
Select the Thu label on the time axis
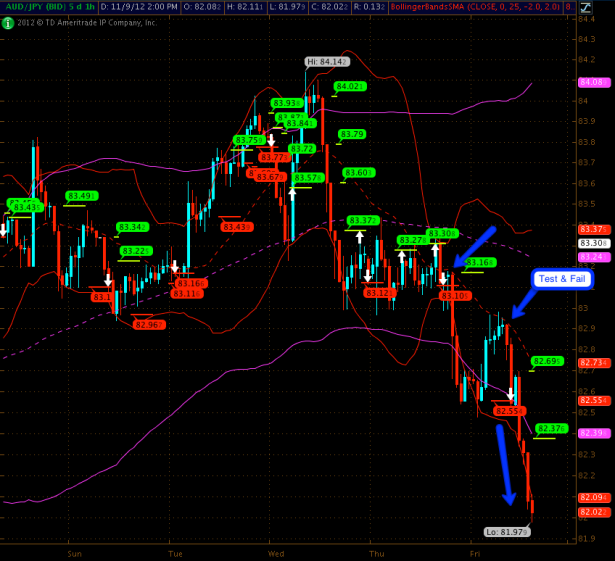pyautogui.click(x=377, y=552)
